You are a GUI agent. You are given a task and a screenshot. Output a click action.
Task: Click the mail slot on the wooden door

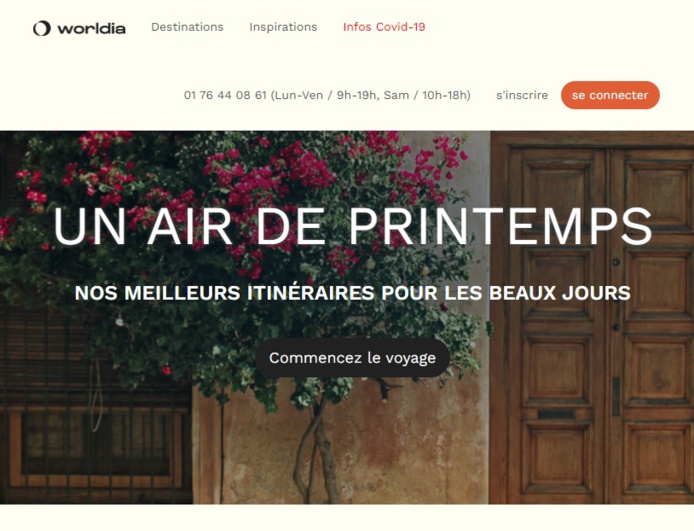click(556, 415)
